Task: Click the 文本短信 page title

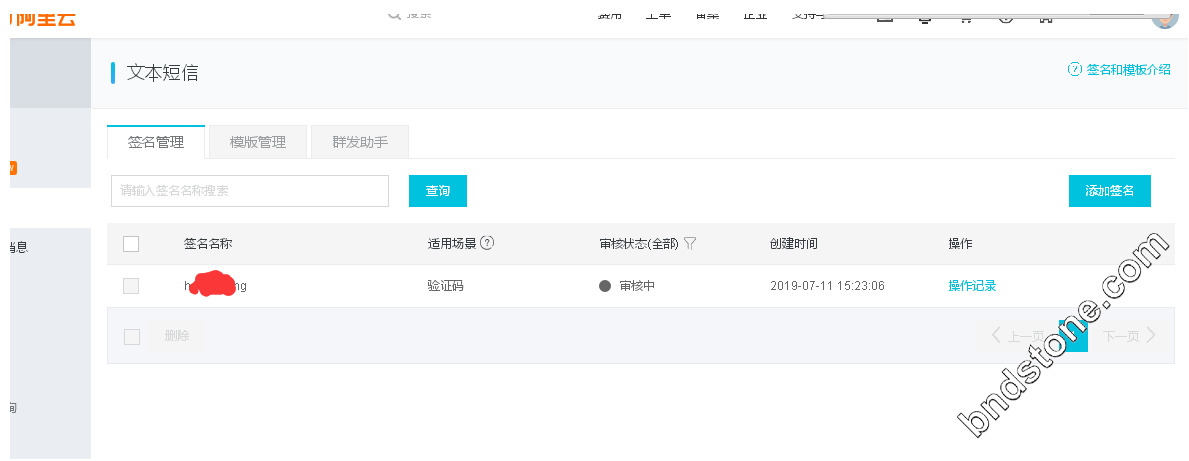Action: tap(162, 73)
